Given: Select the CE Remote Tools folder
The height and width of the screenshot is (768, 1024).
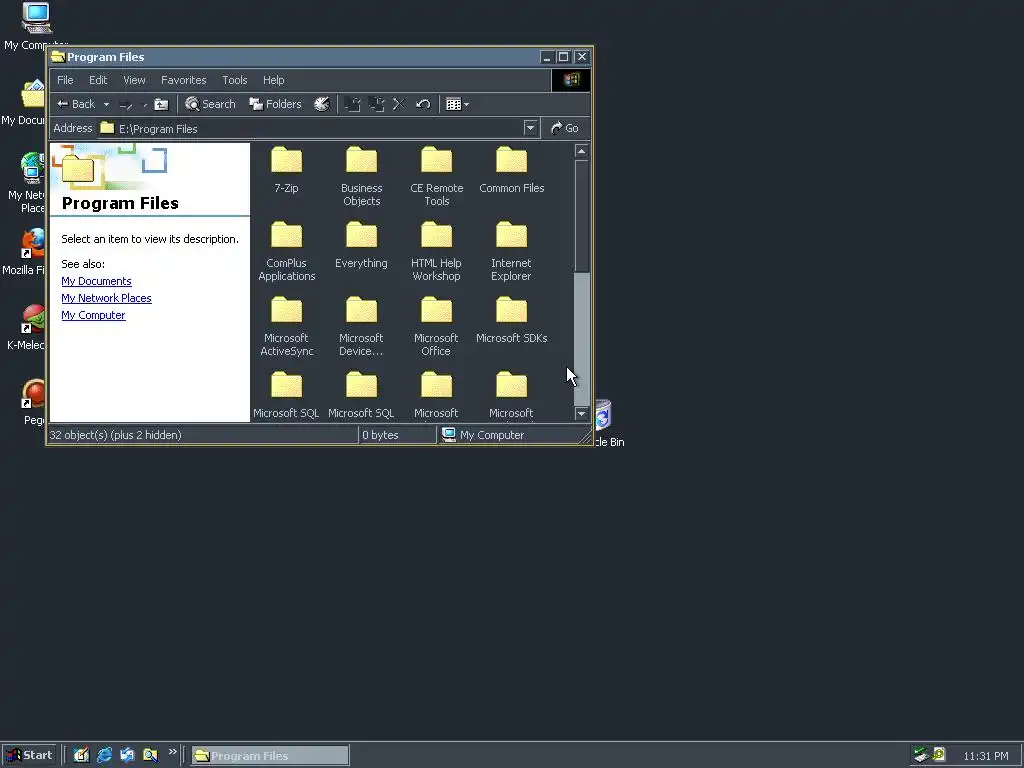Looking at the screenshot, I should pos(436,176).
